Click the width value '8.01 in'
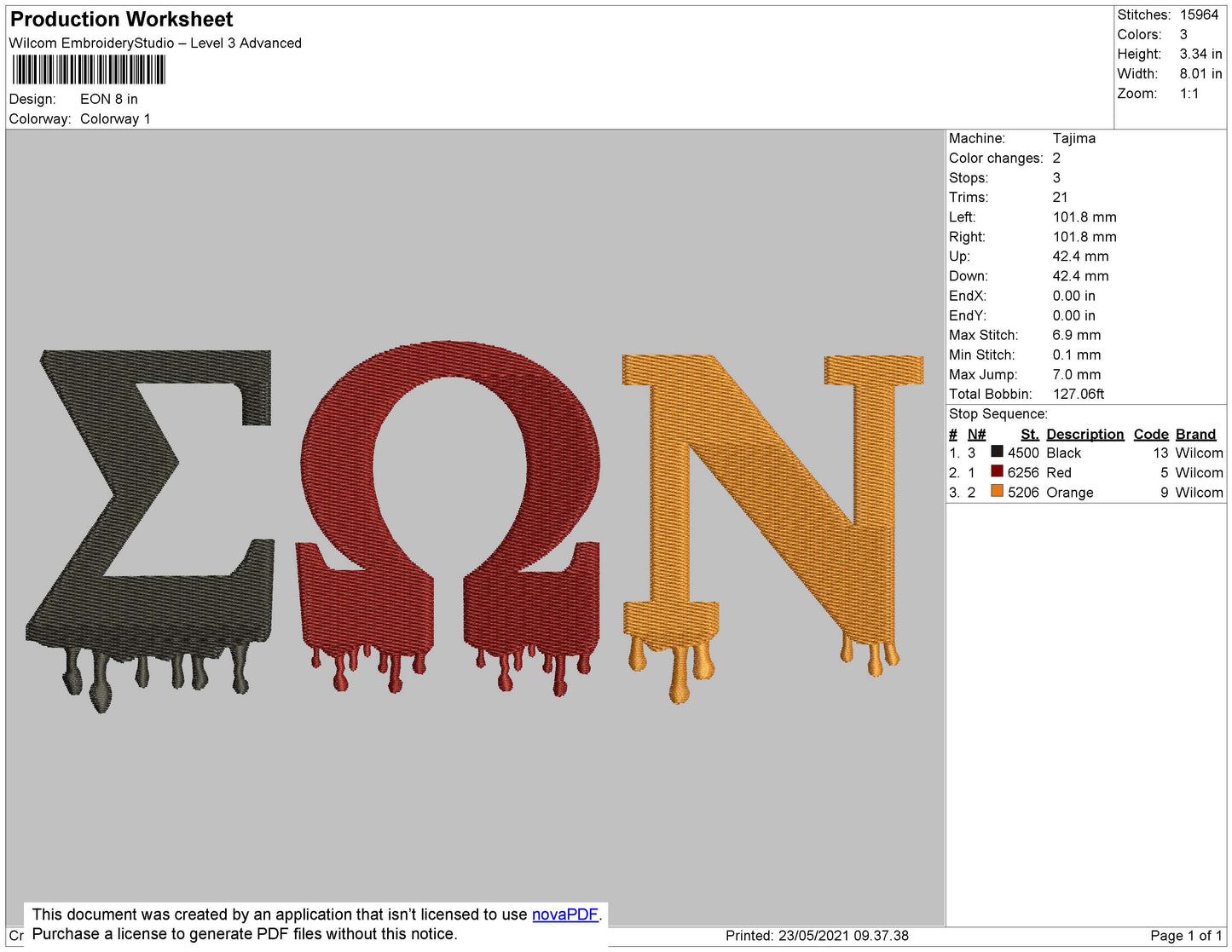Screen dimensions: 1232x952 coord(1200,74)
